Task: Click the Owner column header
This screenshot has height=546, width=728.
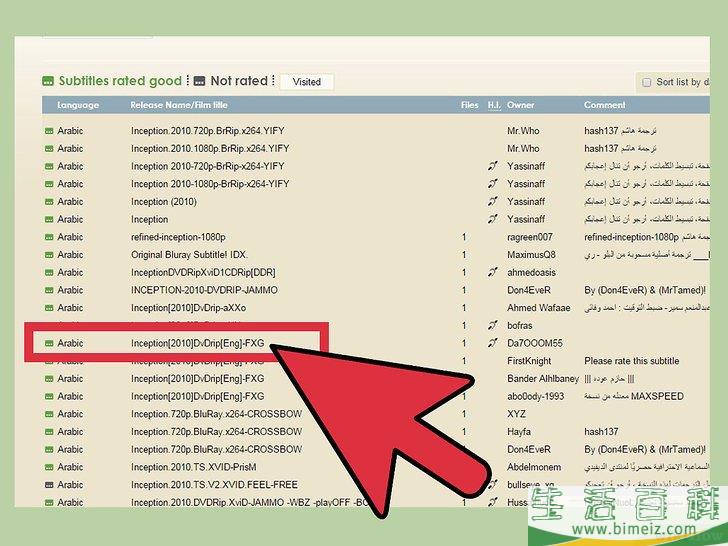Action: (x=520, y=105)
